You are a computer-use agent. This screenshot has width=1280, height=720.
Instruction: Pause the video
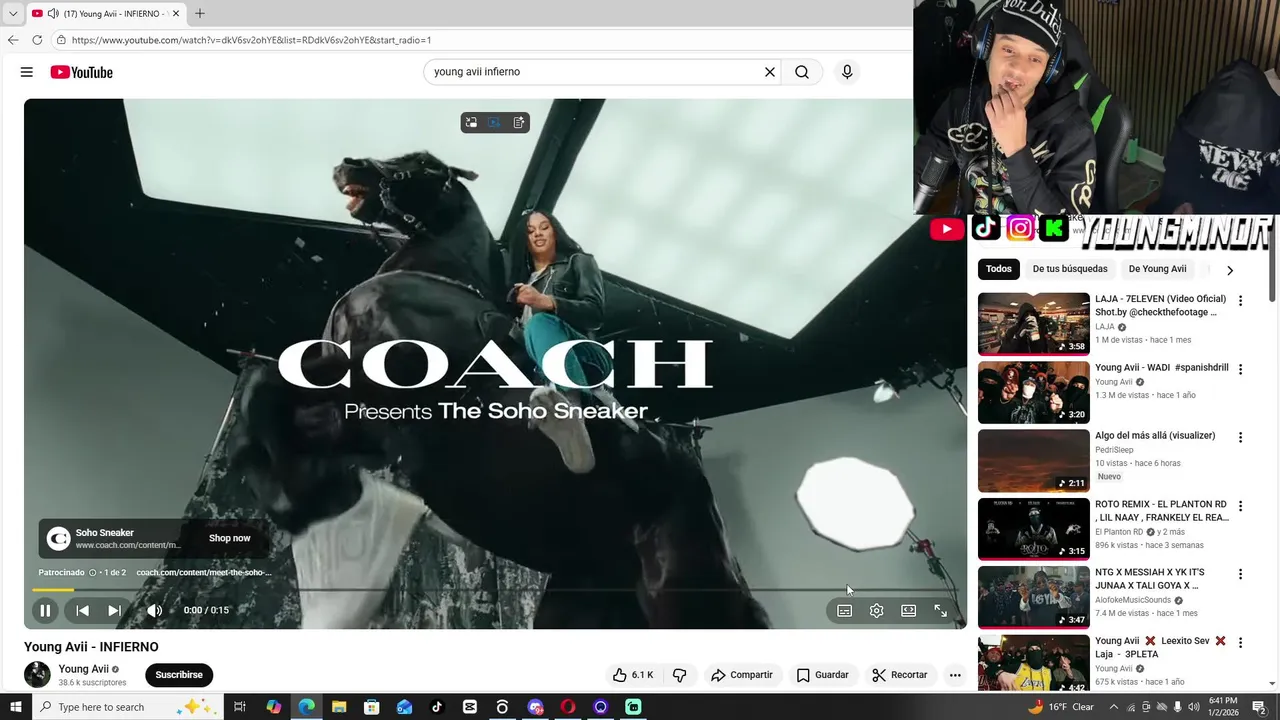click(45, 610)
